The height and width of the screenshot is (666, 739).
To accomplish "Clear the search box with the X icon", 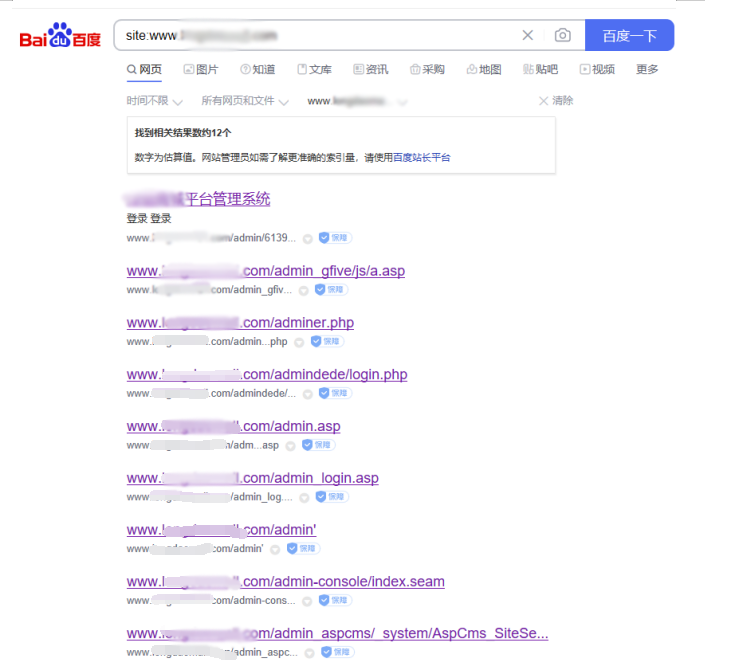I will [x=528, y=36].
